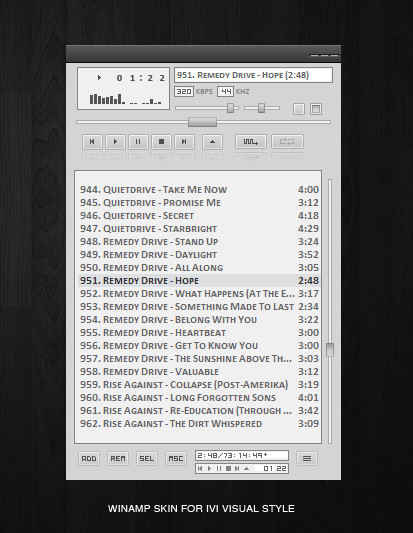Toggle the playlist editor window button

pyautogui.click(x=316, y=109)
